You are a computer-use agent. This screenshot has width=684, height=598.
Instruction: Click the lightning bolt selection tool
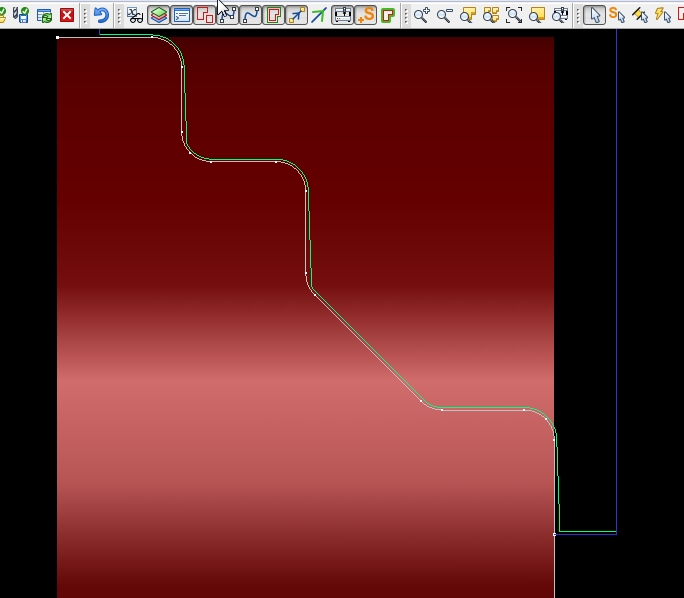tap(662, 15)
